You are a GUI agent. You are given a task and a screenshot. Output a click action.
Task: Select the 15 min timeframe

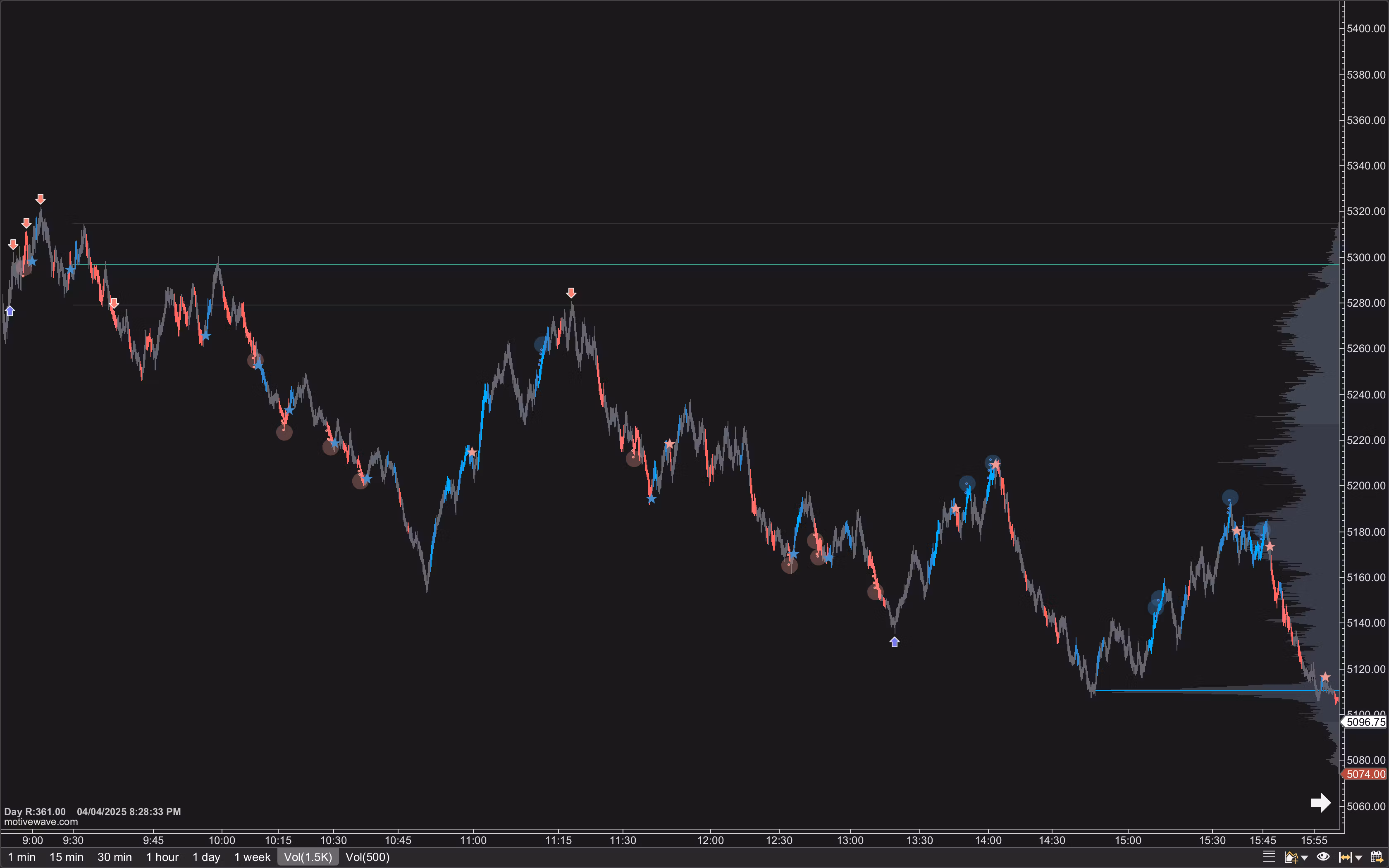pyautogui.click(x=67, y=857)
